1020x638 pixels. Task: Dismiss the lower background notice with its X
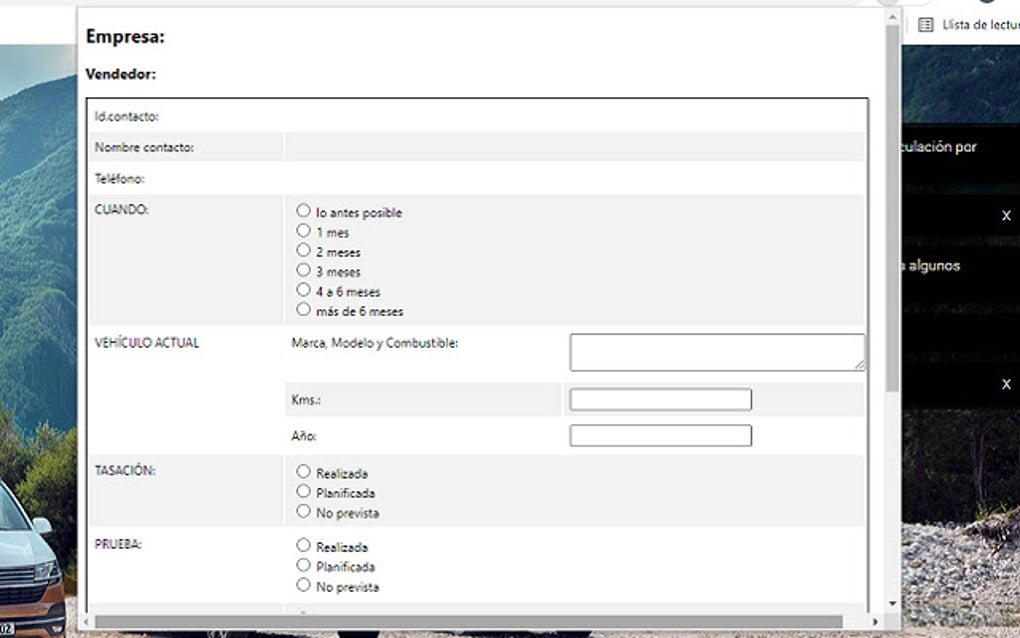coord(1005,382)
